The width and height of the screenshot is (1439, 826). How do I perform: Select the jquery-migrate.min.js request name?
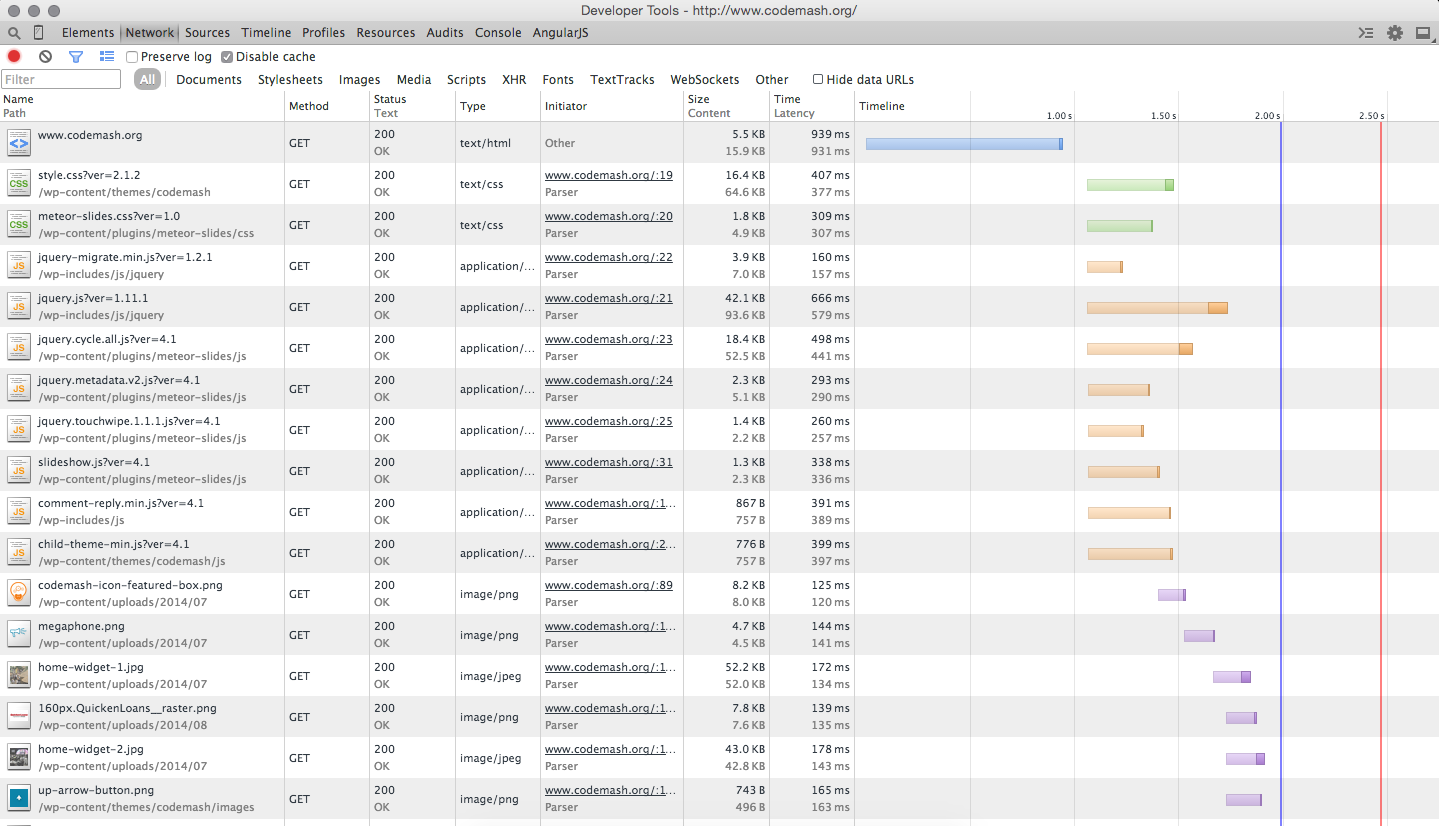pyautogui.click(x=125, y=257)
